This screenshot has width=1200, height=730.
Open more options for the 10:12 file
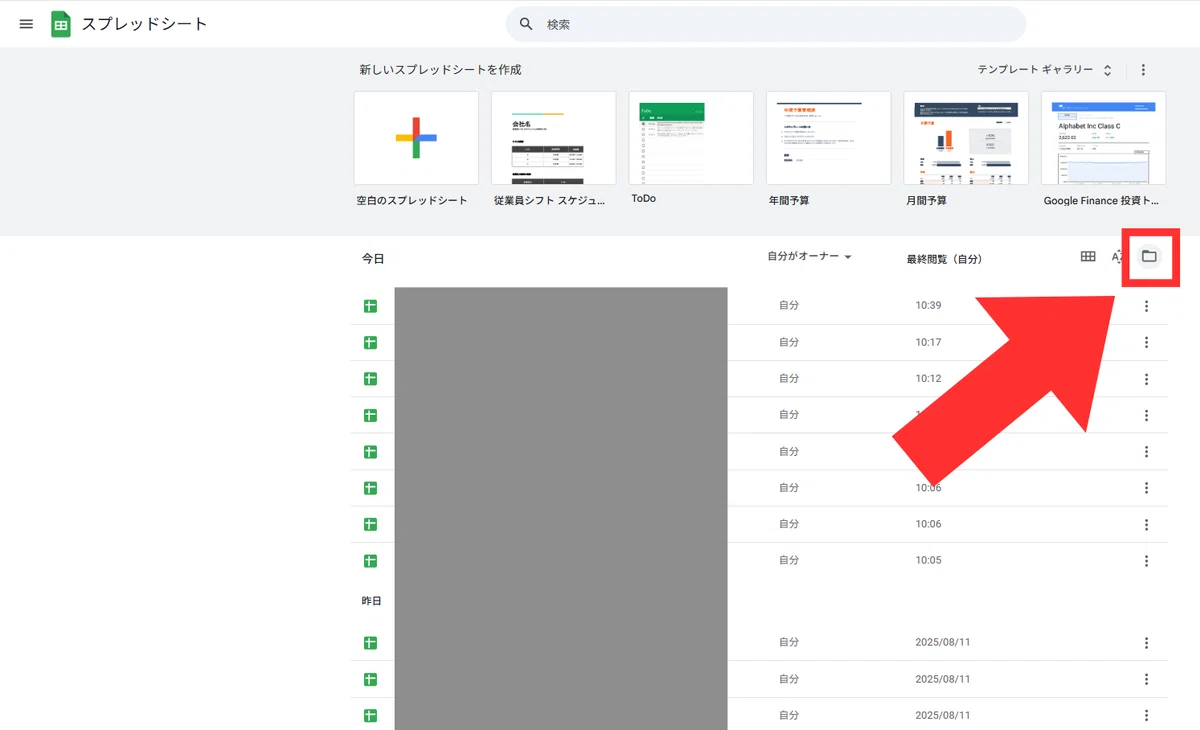point(1146,379)
